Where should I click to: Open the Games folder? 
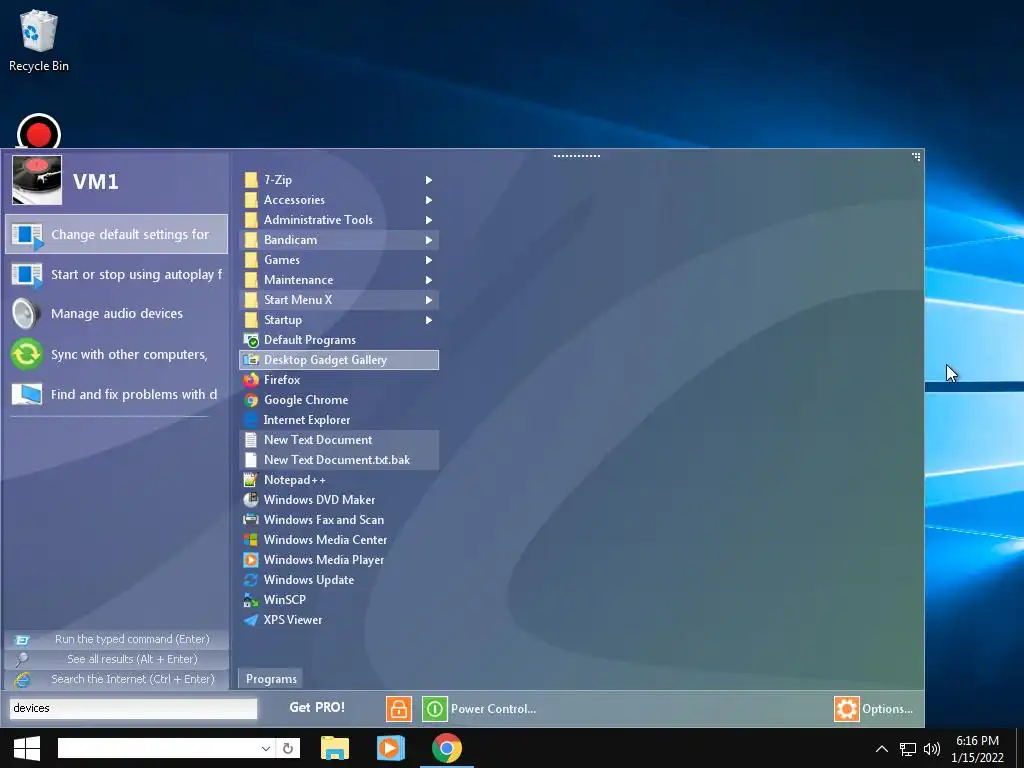click(338, 260)
